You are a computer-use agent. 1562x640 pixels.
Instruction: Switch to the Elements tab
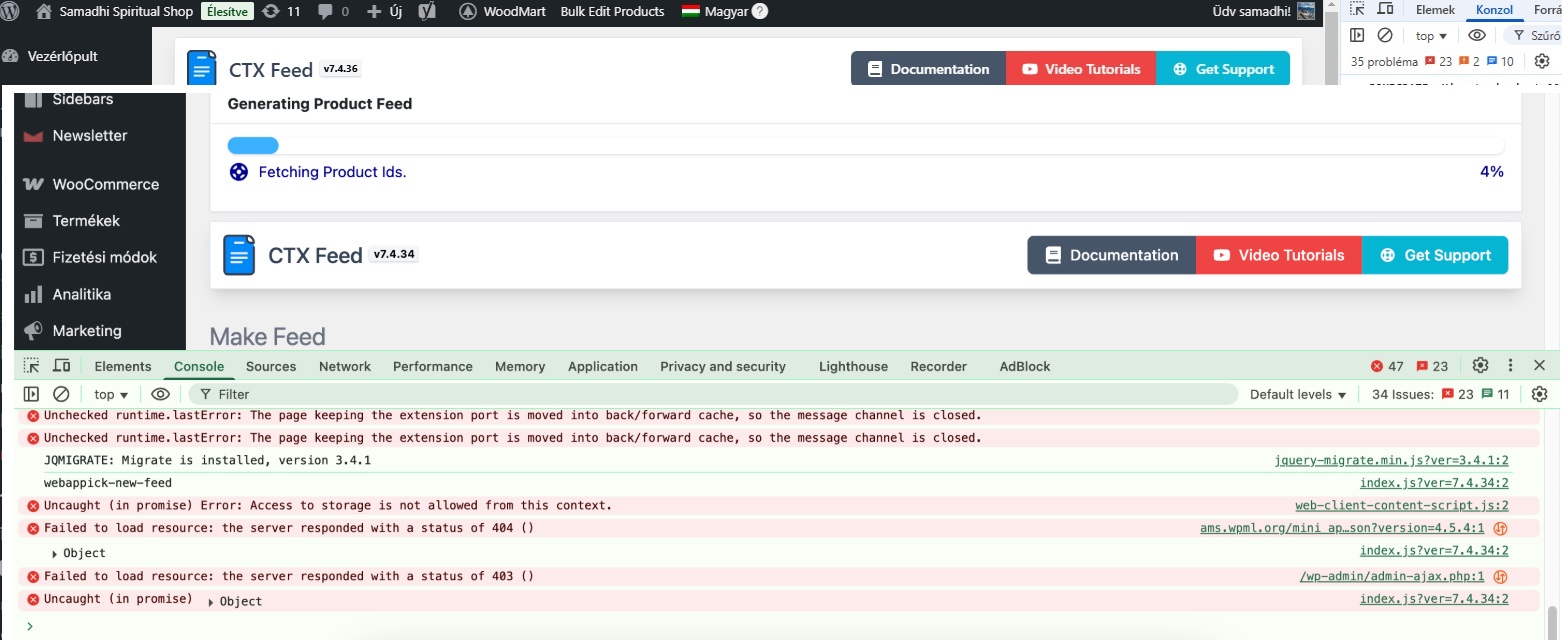(x=123, y=366)
